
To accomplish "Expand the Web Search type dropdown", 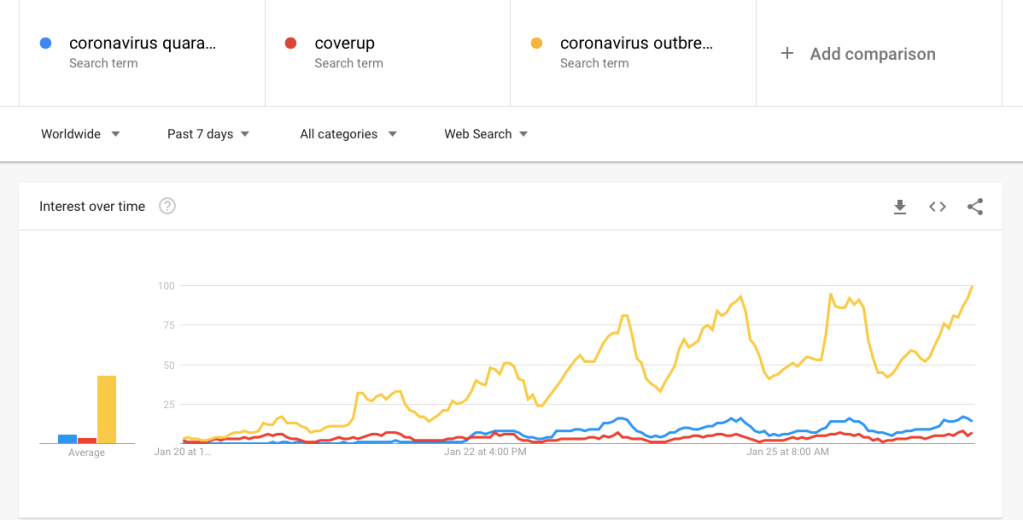I will click(x=486, y=134).
